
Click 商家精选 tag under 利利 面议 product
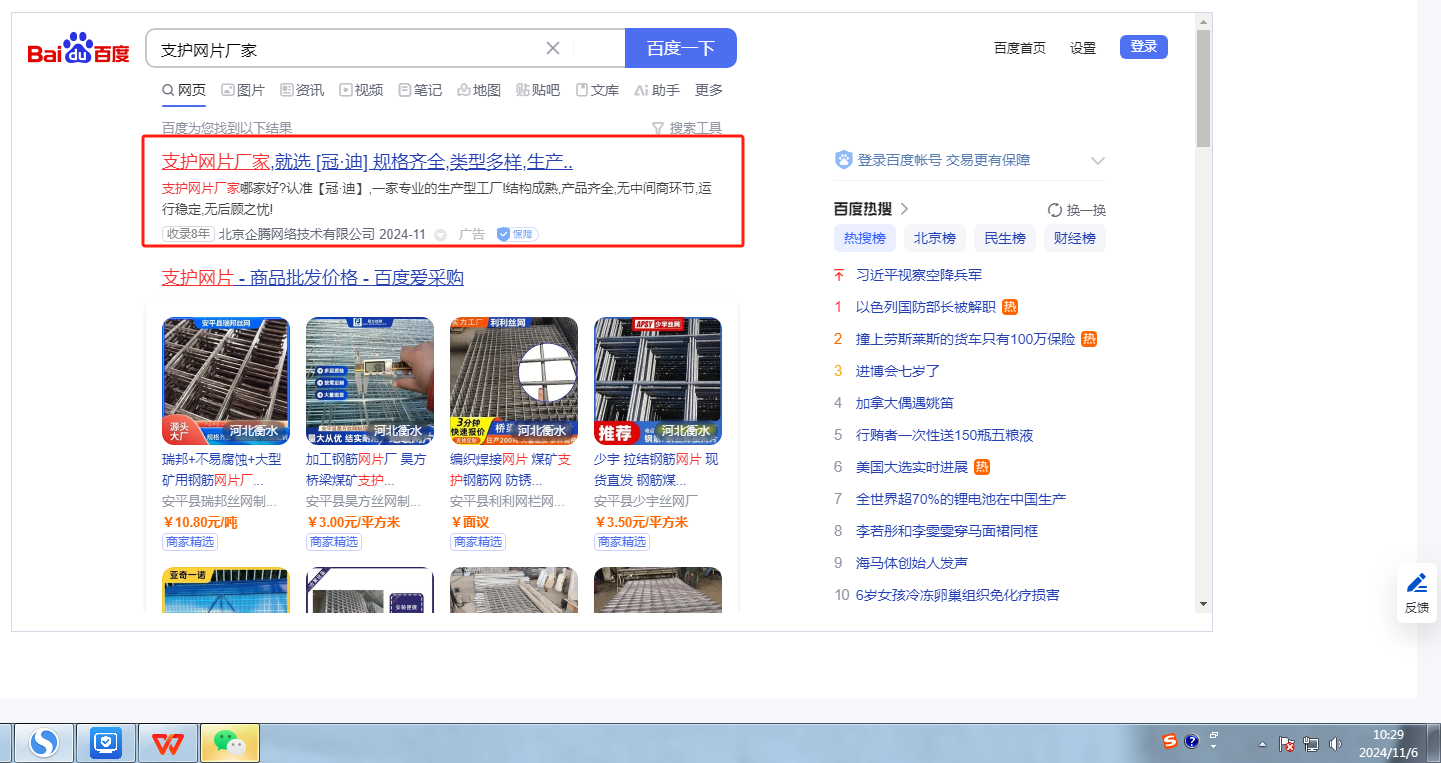(478, 542)
